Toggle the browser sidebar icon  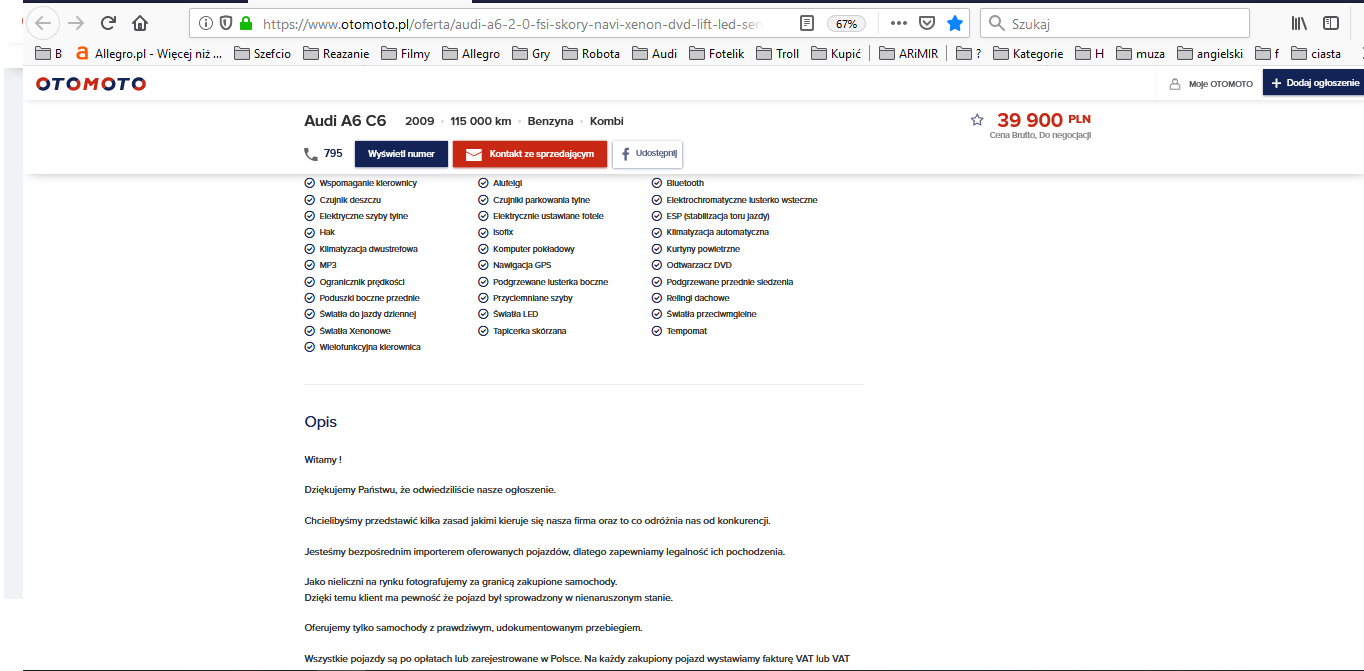1331,23
